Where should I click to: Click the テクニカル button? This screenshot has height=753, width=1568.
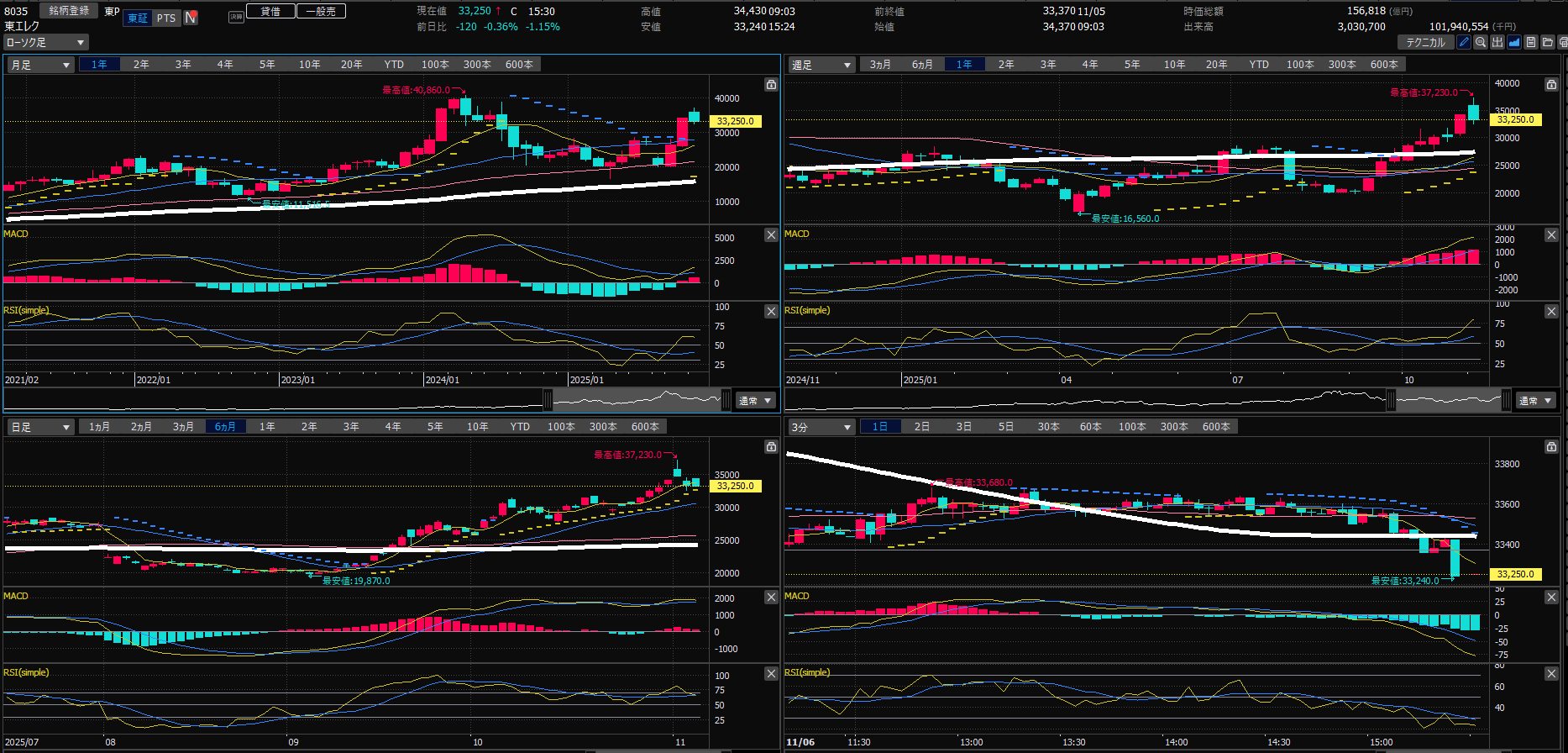[1425, 42]
